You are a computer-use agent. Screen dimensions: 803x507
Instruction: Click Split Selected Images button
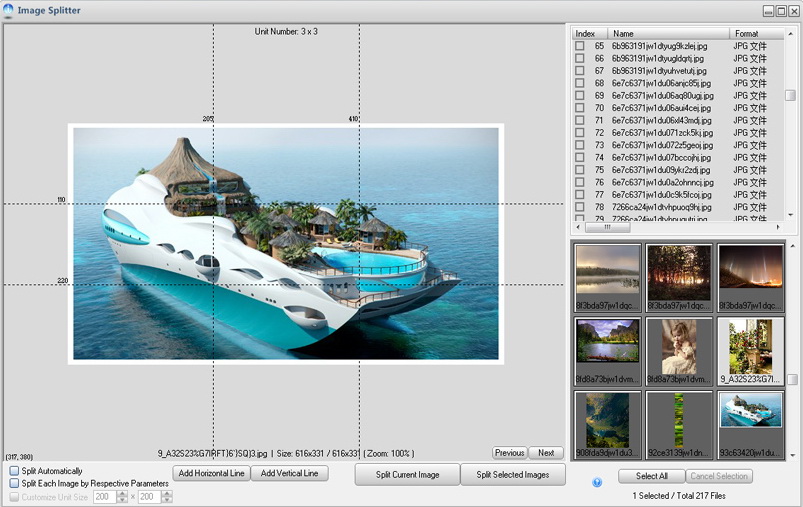click(x=513, y=475)
